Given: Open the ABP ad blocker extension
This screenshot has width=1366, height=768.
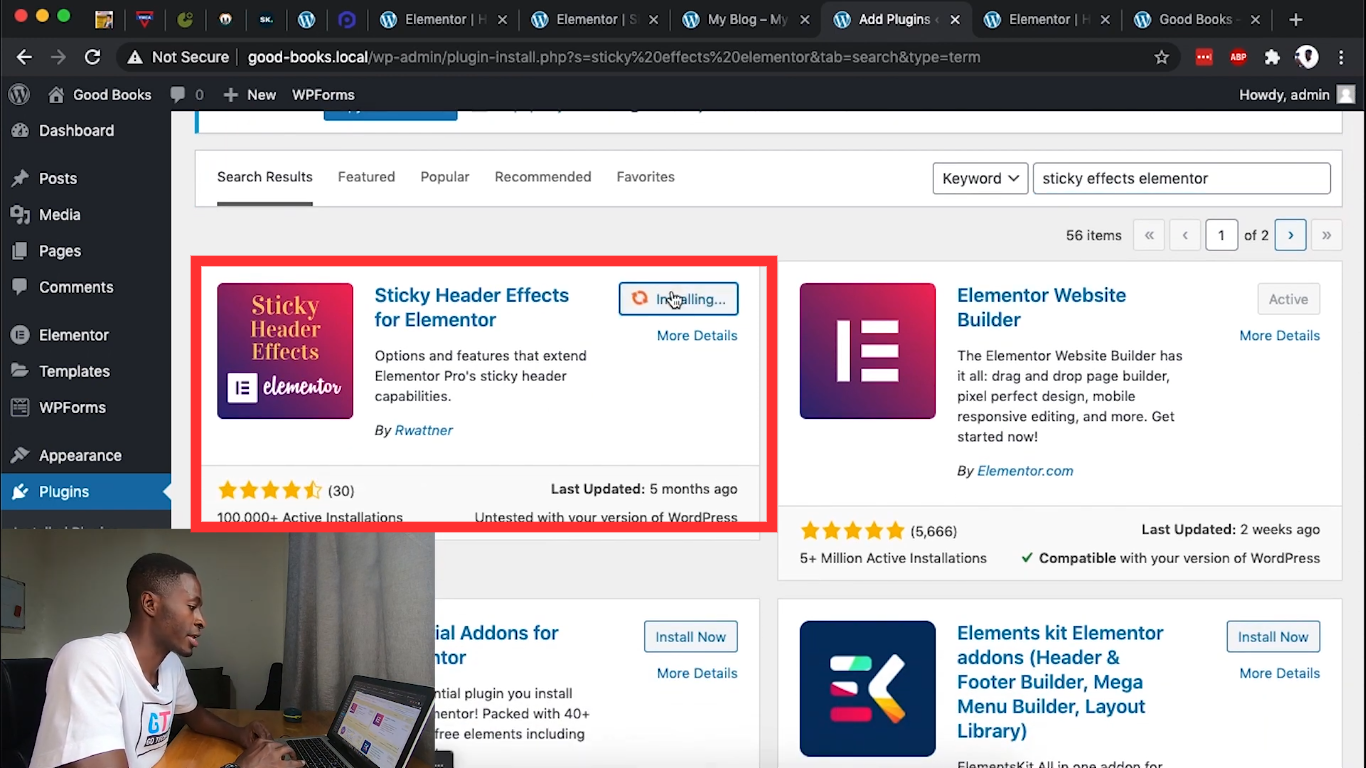Looking at the screenshot, I should coord(1238,57).
